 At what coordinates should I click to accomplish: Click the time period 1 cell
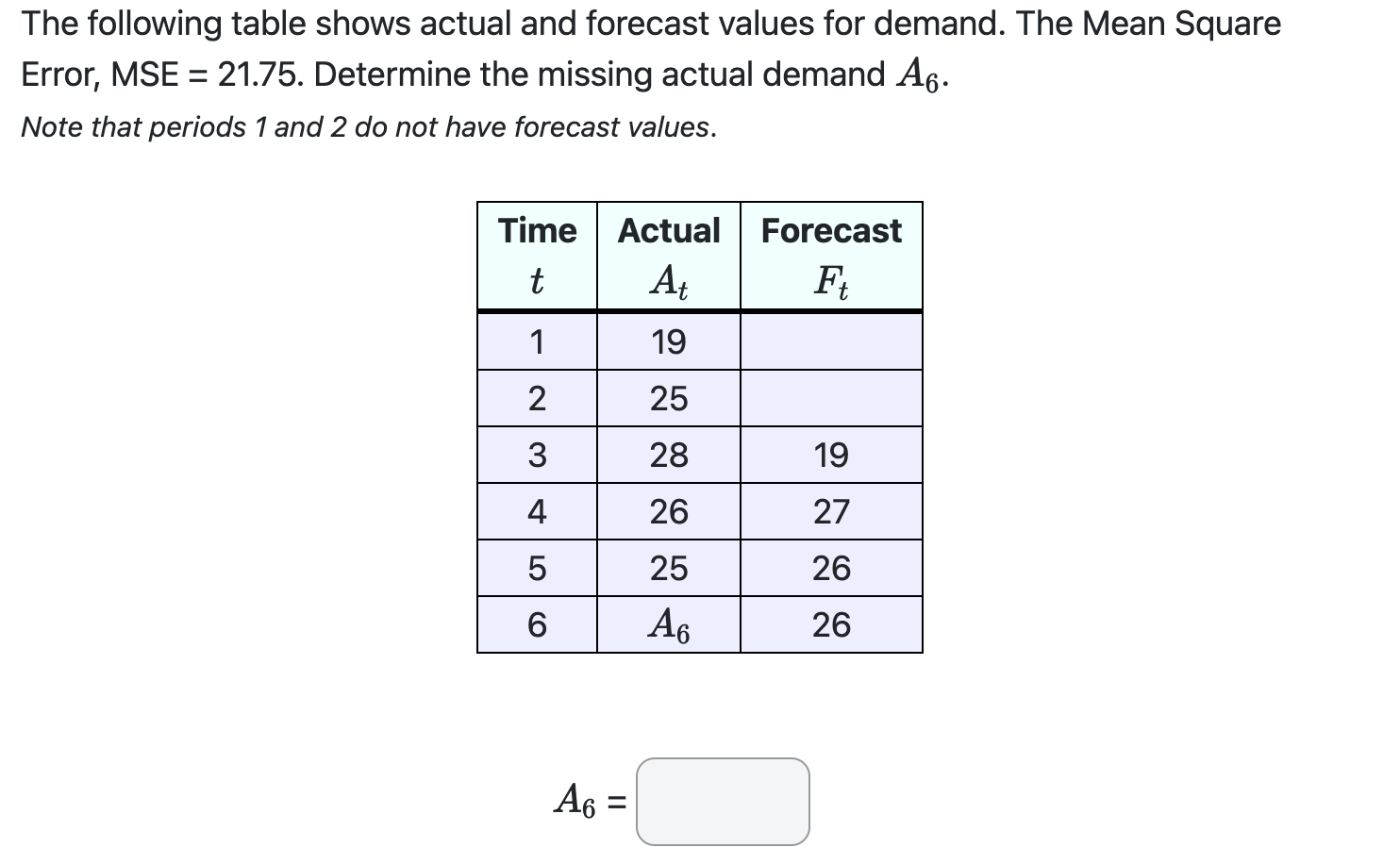[537, 342]
